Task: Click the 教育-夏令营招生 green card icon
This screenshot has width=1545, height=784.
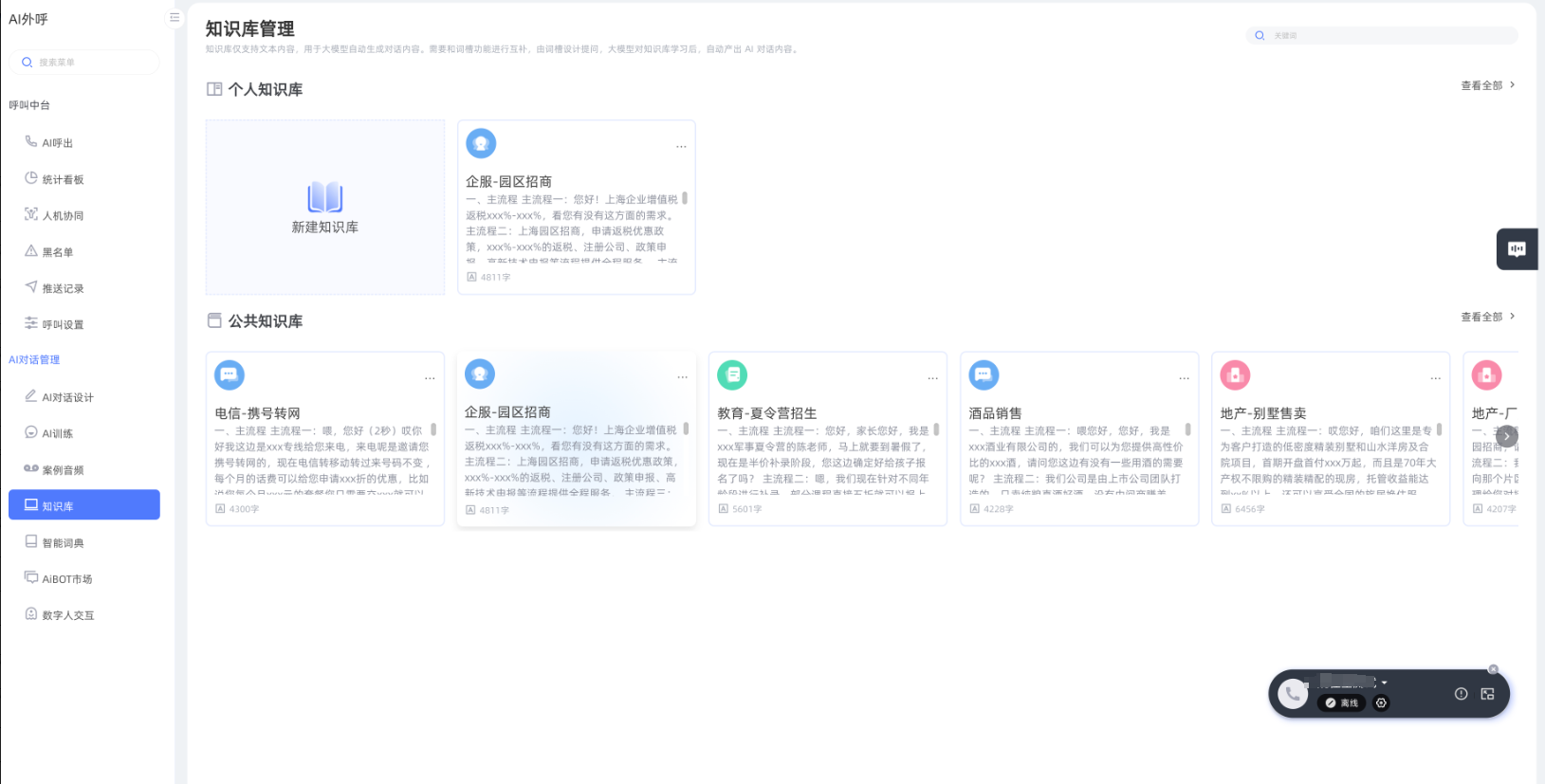Action: [x=732, y=375]
